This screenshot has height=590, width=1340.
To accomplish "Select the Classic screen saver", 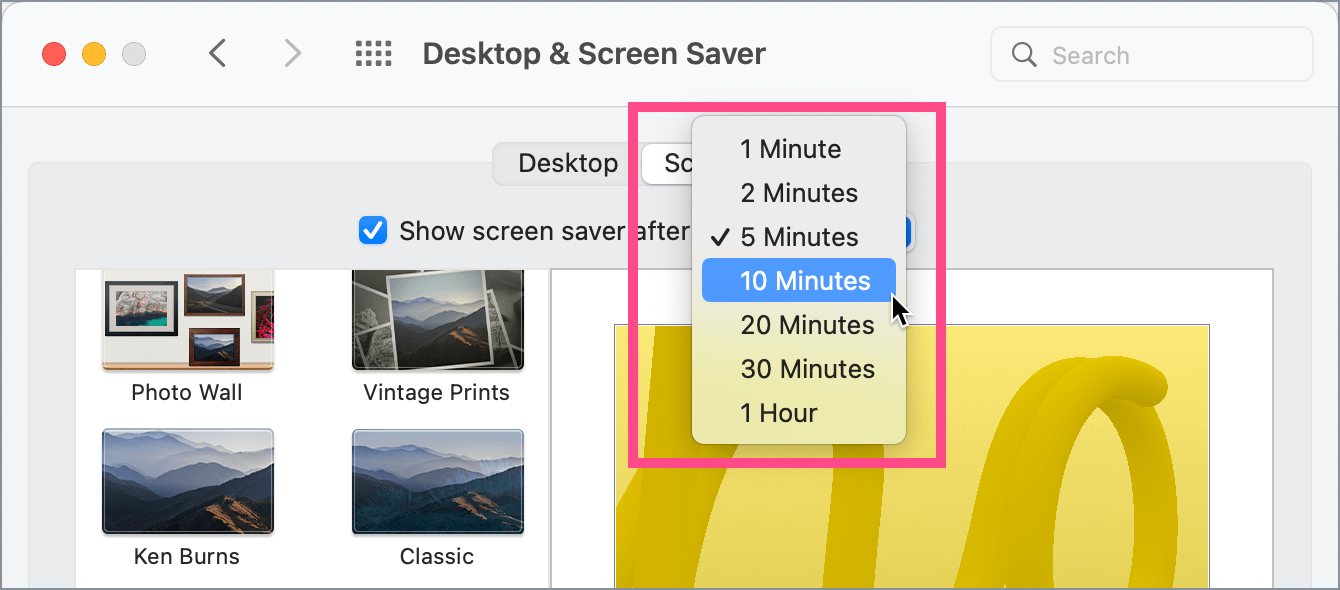I will [x=437, y=482].
